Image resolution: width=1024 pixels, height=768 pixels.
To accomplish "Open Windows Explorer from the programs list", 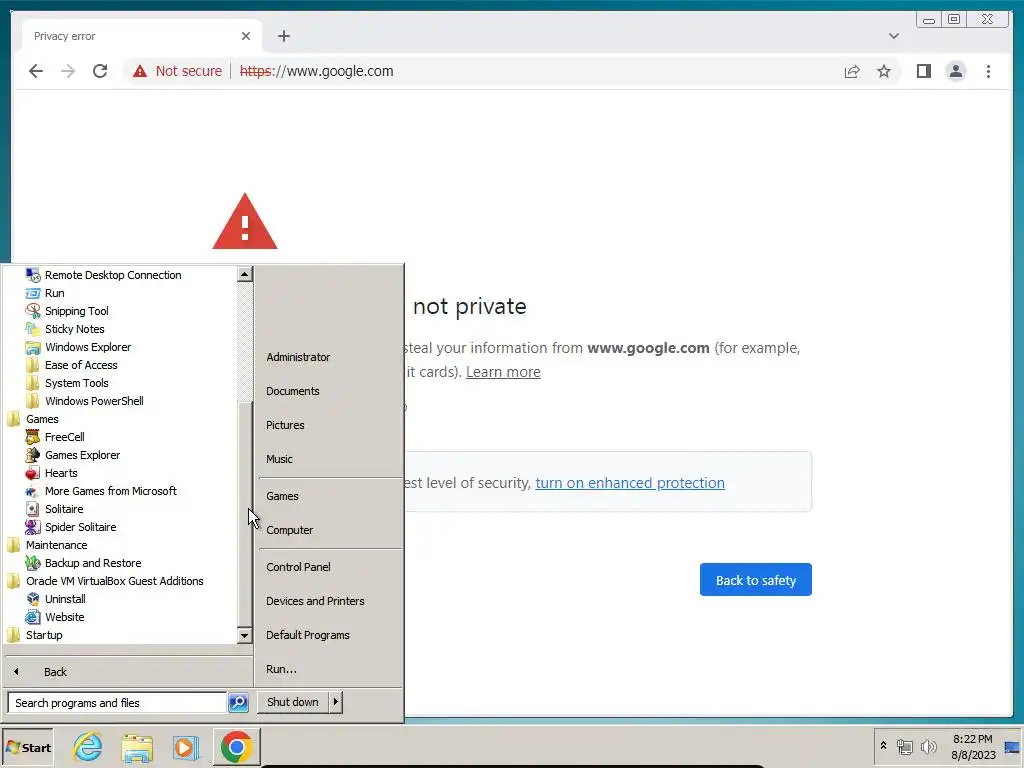I will (x=88, y=347).
